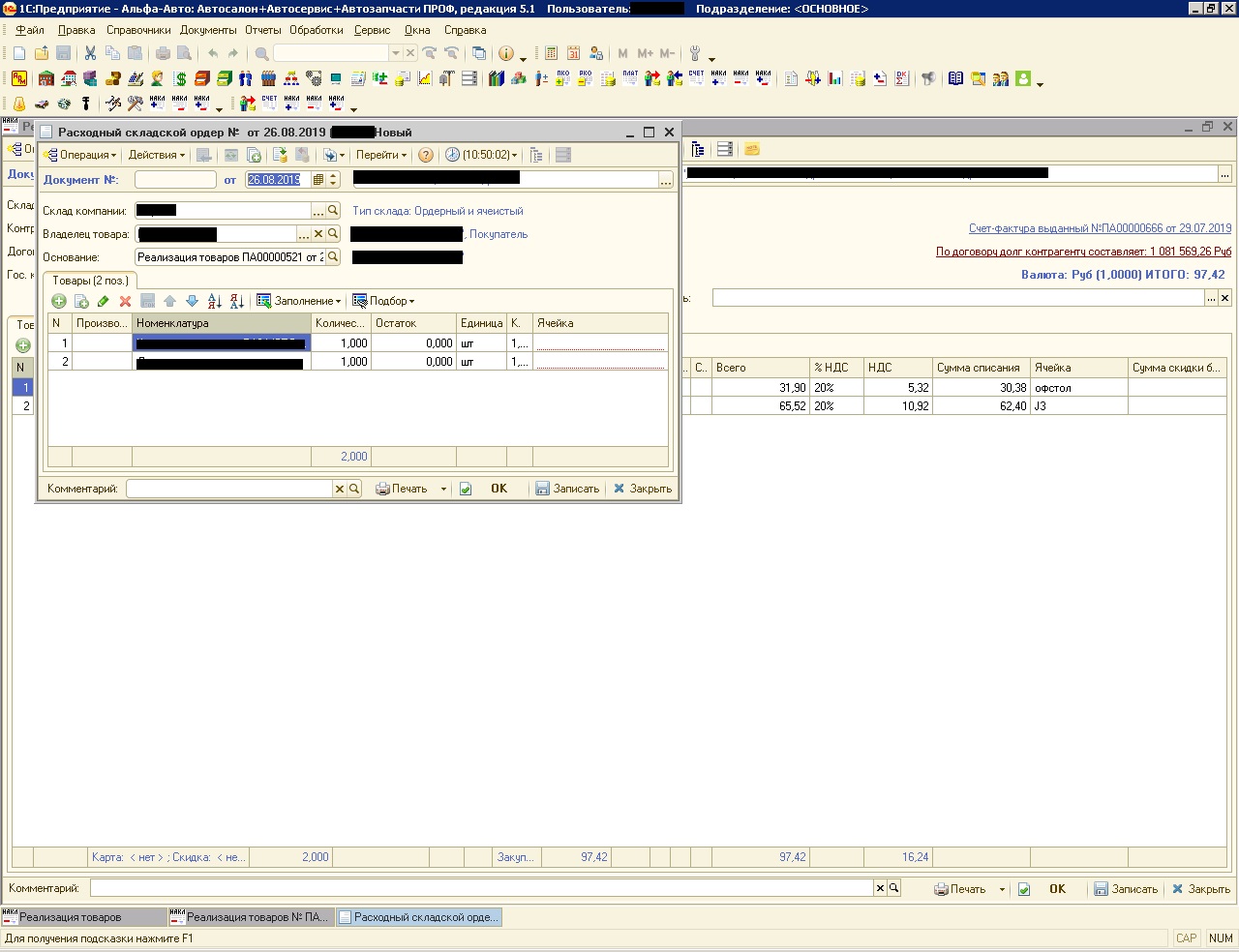Create a new document from main toolbar
This screenshot has height=952, width=1239.
(19, 53)
